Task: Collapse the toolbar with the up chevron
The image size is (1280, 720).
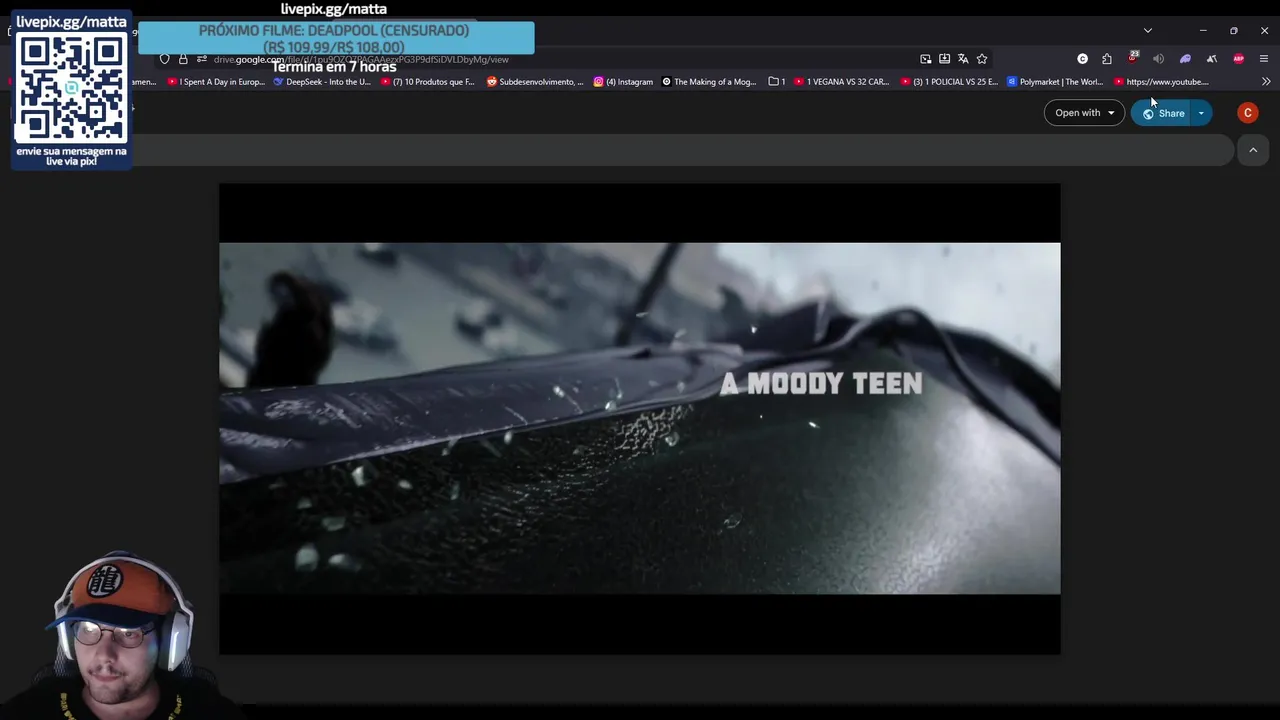Action: coord(1253,150)
